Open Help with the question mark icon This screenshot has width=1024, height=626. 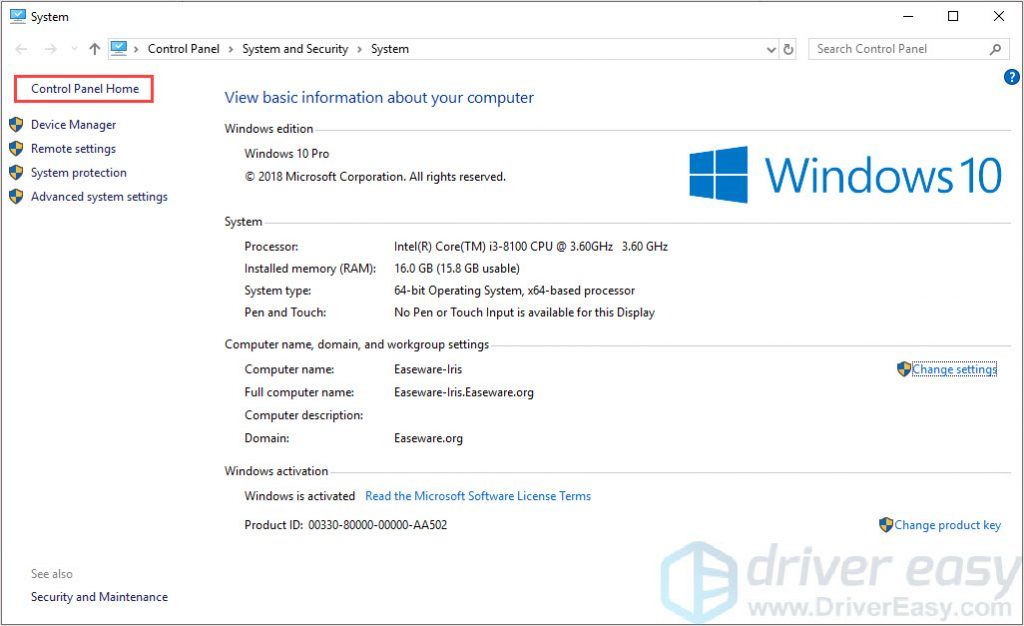pyautogui.click(x=1012, y=77)
